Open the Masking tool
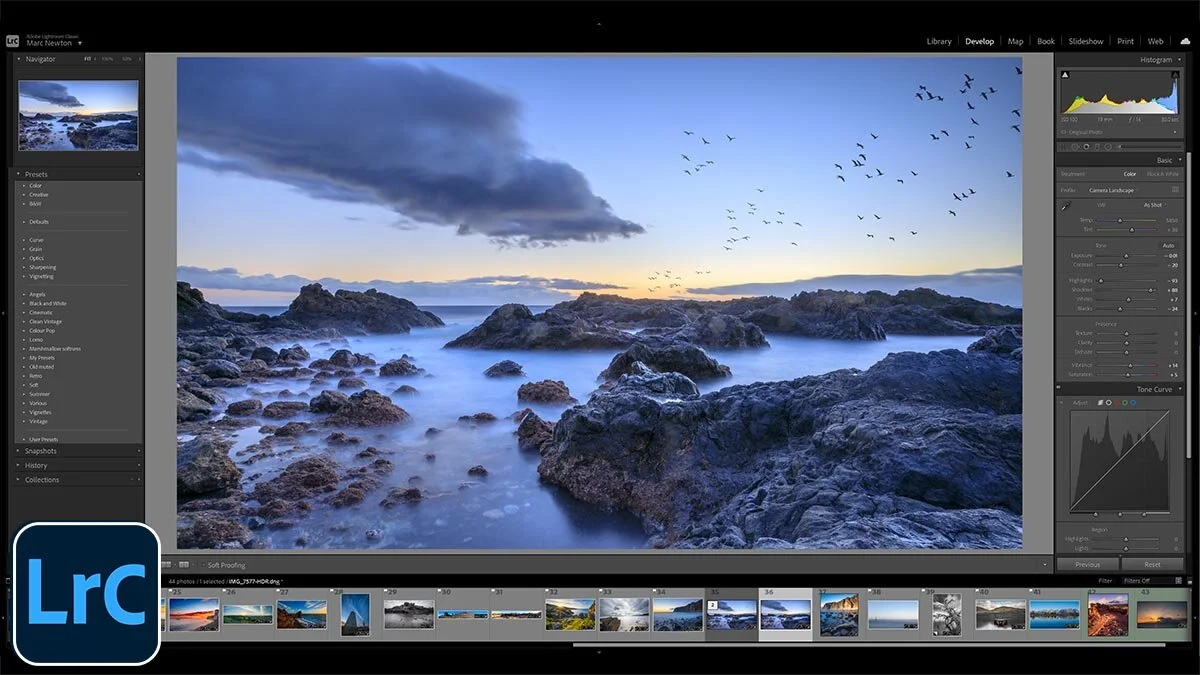The image size is (1200, 675). pos(1108,147)
